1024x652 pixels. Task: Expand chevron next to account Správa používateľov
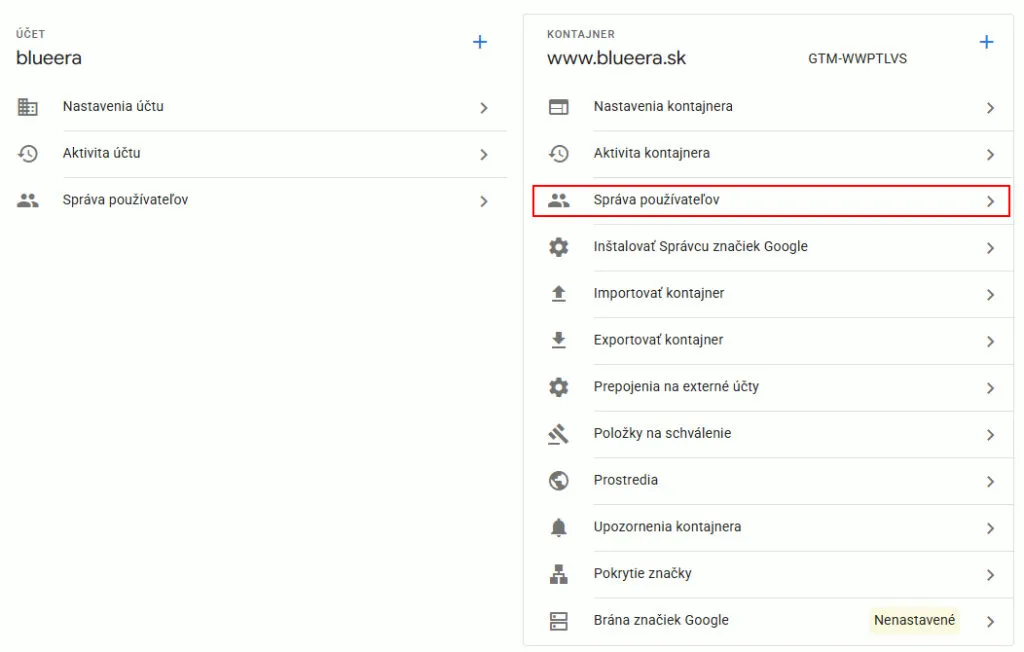coord(484,201)
